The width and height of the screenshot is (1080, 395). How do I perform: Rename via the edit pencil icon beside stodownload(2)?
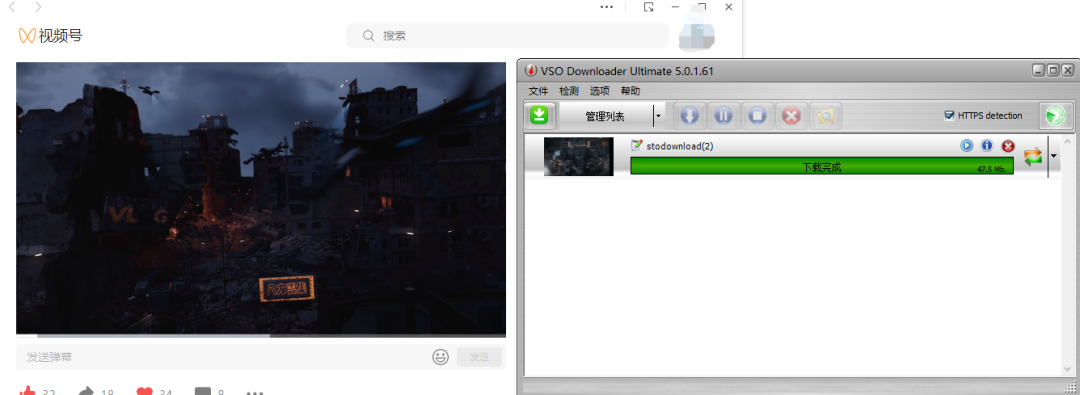[636, 145]
